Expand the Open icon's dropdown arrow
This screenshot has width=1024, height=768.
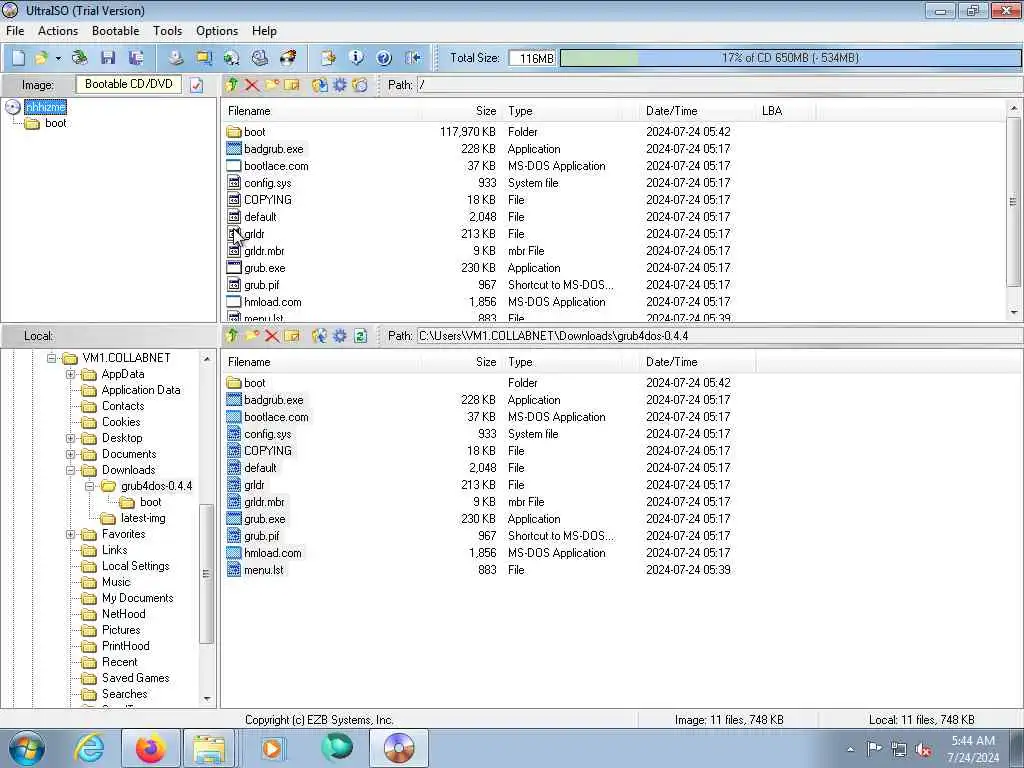click(58, 58)
